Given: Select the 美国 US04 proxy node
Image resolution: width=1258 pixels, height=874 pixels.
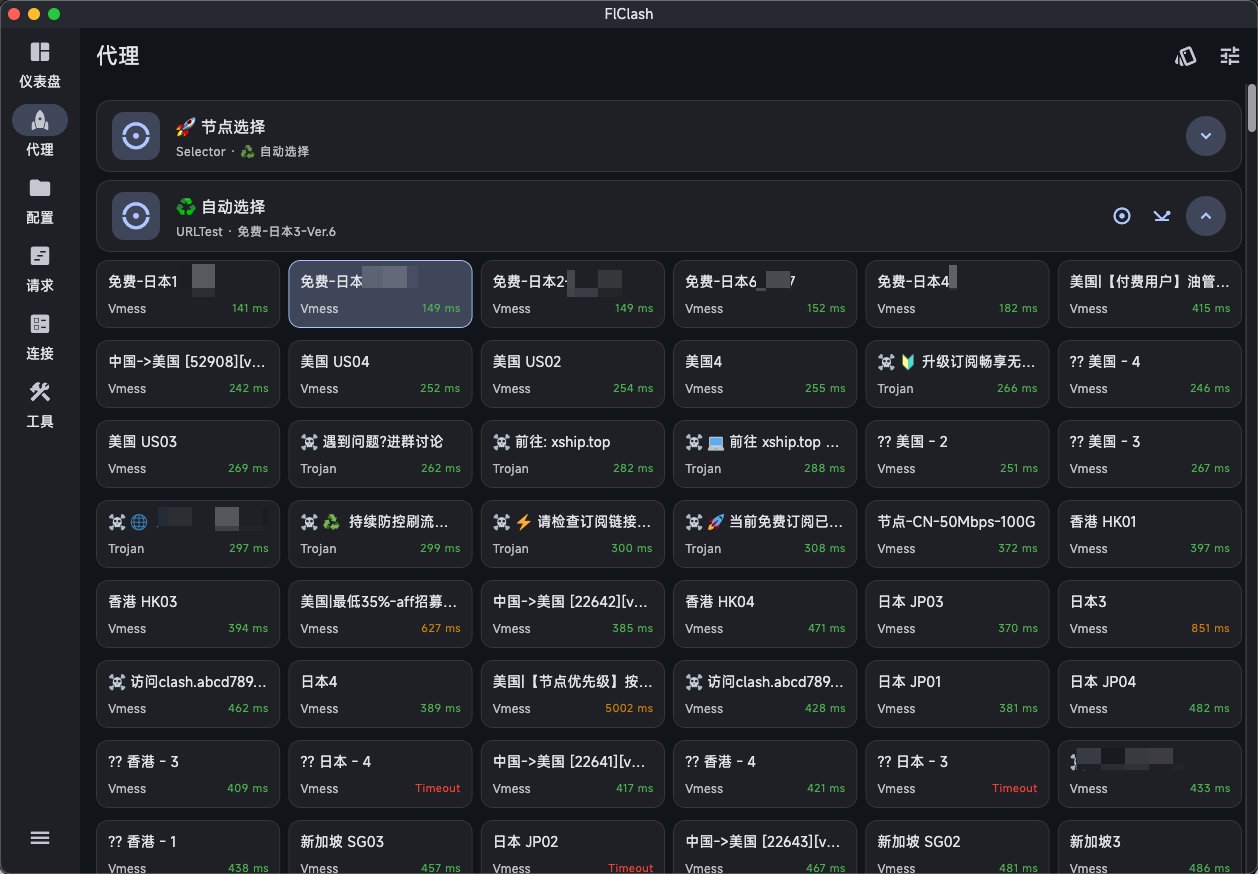Looking at the screenshot, I should [x=380, y=374].
